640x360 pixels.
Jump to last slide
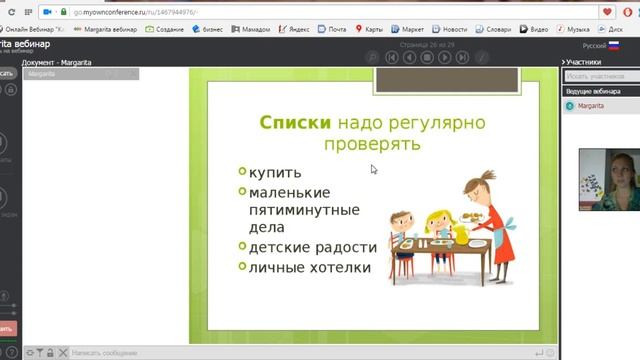(462, 58)
